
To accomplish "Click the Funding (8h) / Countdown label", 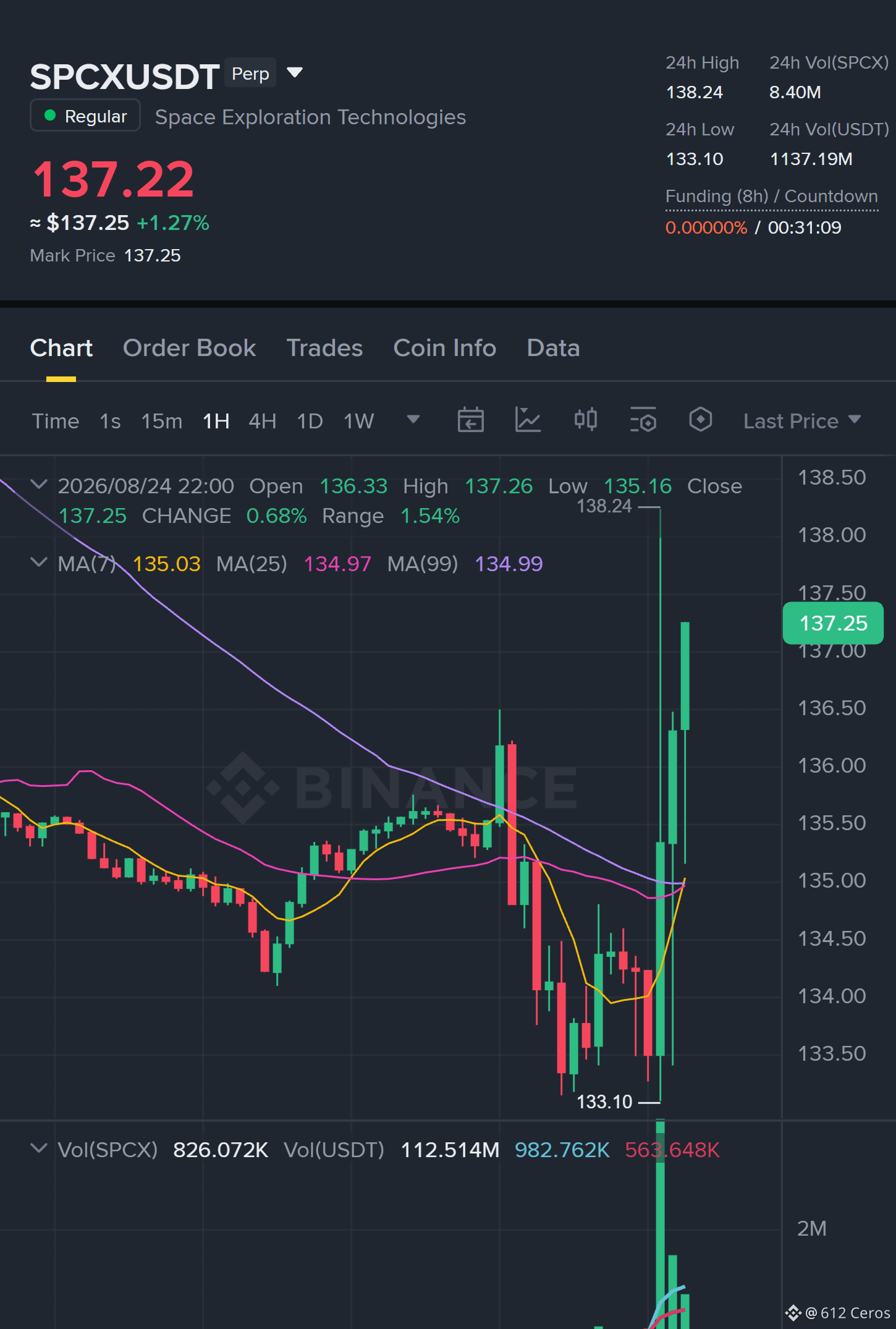I will click(772, 196).
